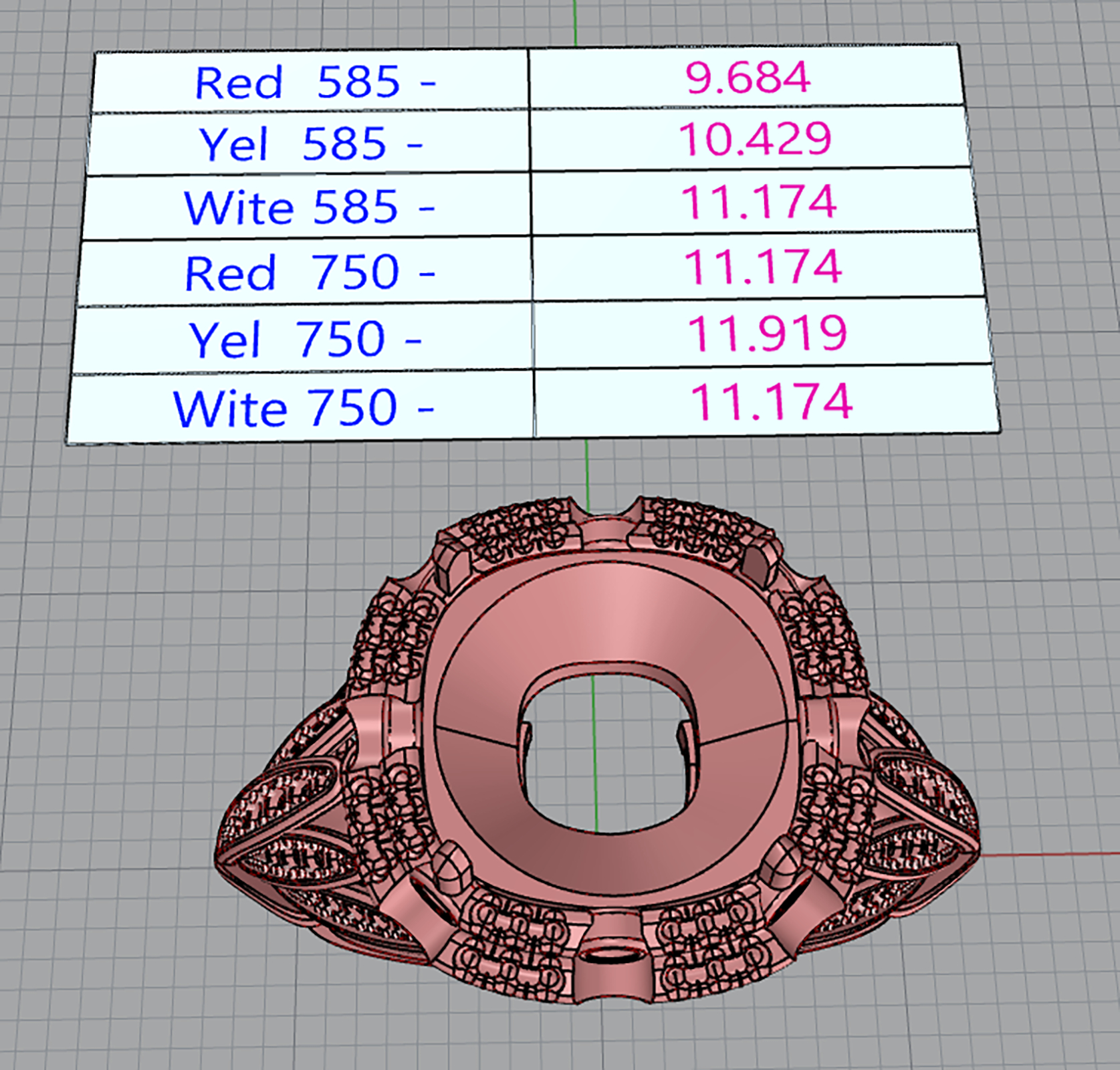Select the "Wite 585 -" label
The image size is (1120, 1070).
309,207
